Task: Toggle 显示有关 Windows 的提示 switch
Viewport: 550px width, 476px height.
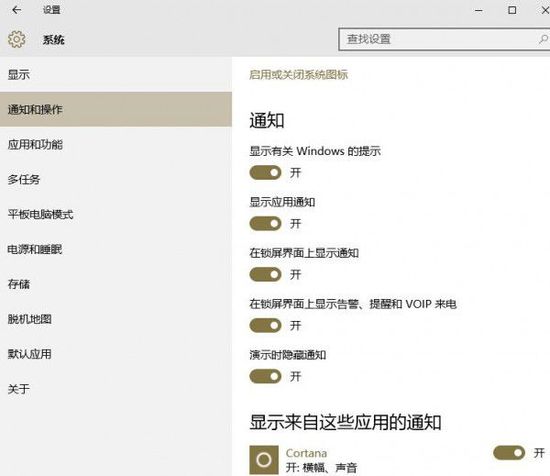Action: 265,173
